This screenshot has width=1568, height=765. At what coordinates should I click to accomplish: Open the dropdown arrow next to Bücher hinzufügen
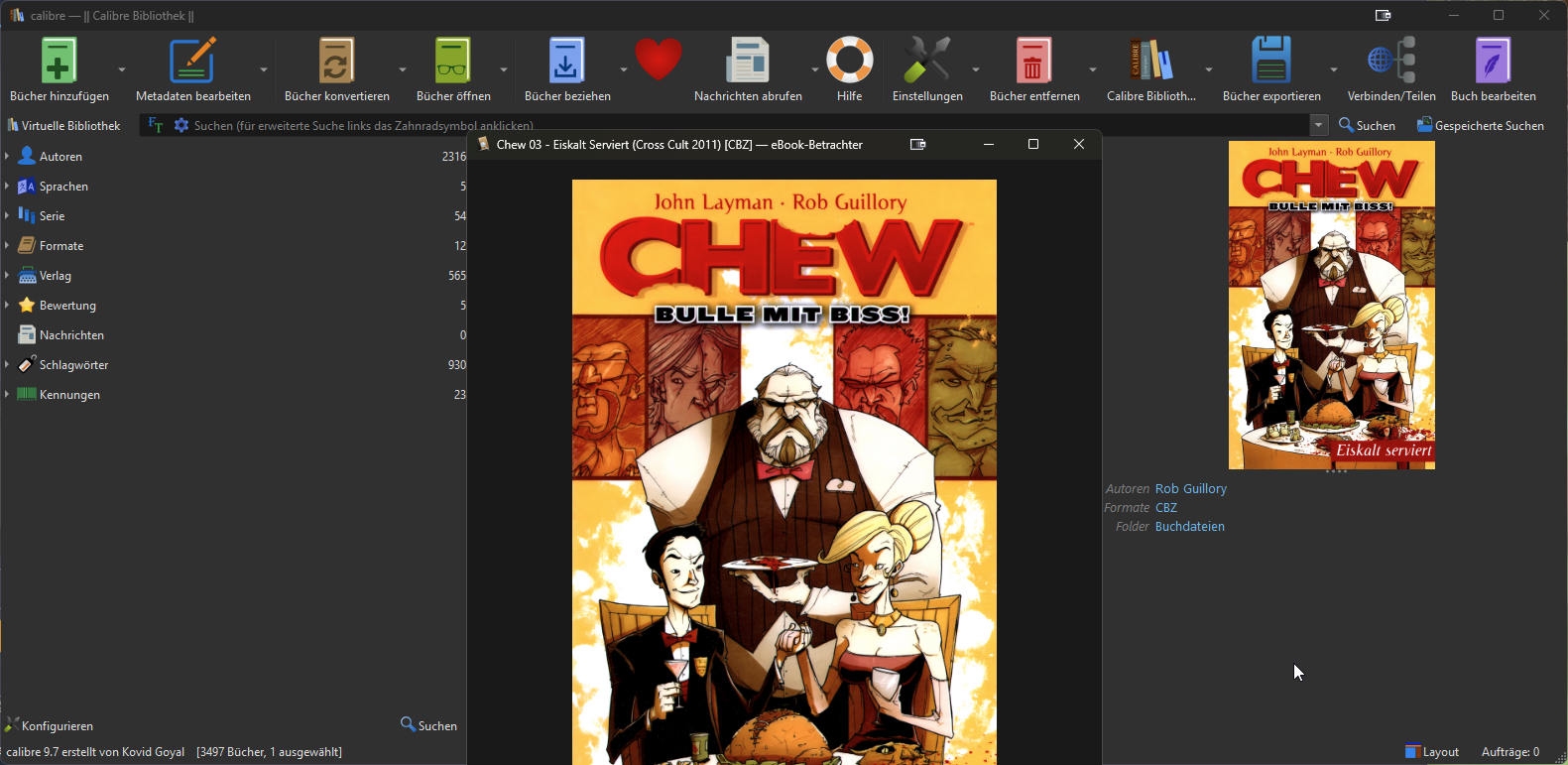(122, 69)
